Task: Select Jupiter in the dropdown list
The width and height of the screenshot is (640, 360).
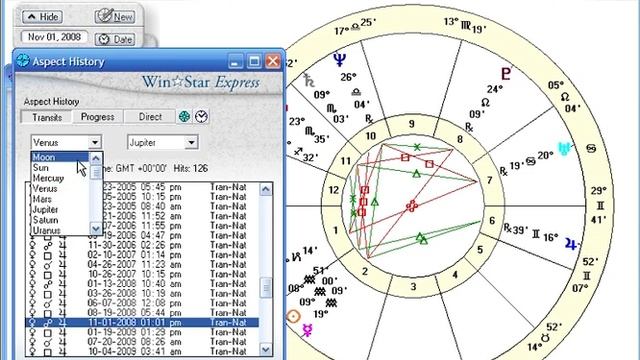Action: [x=60, y=210]
